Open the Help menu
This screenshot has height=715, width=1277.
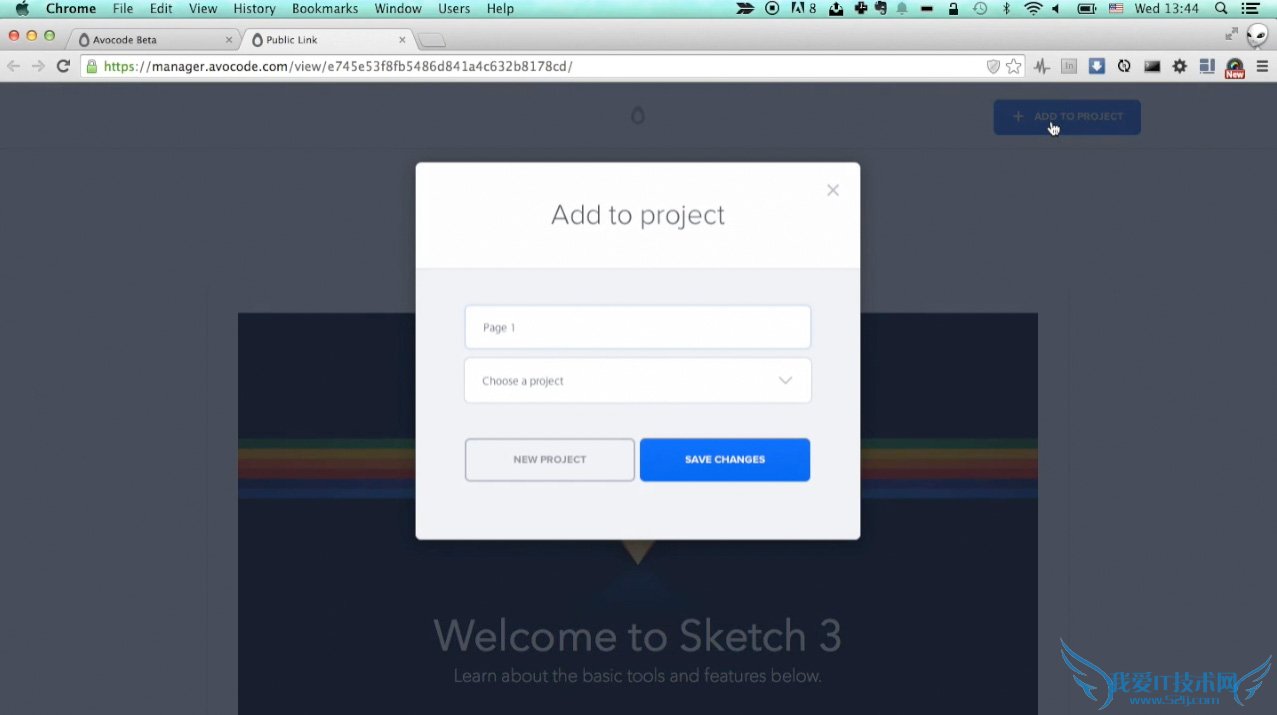click(x=500, y=9)
